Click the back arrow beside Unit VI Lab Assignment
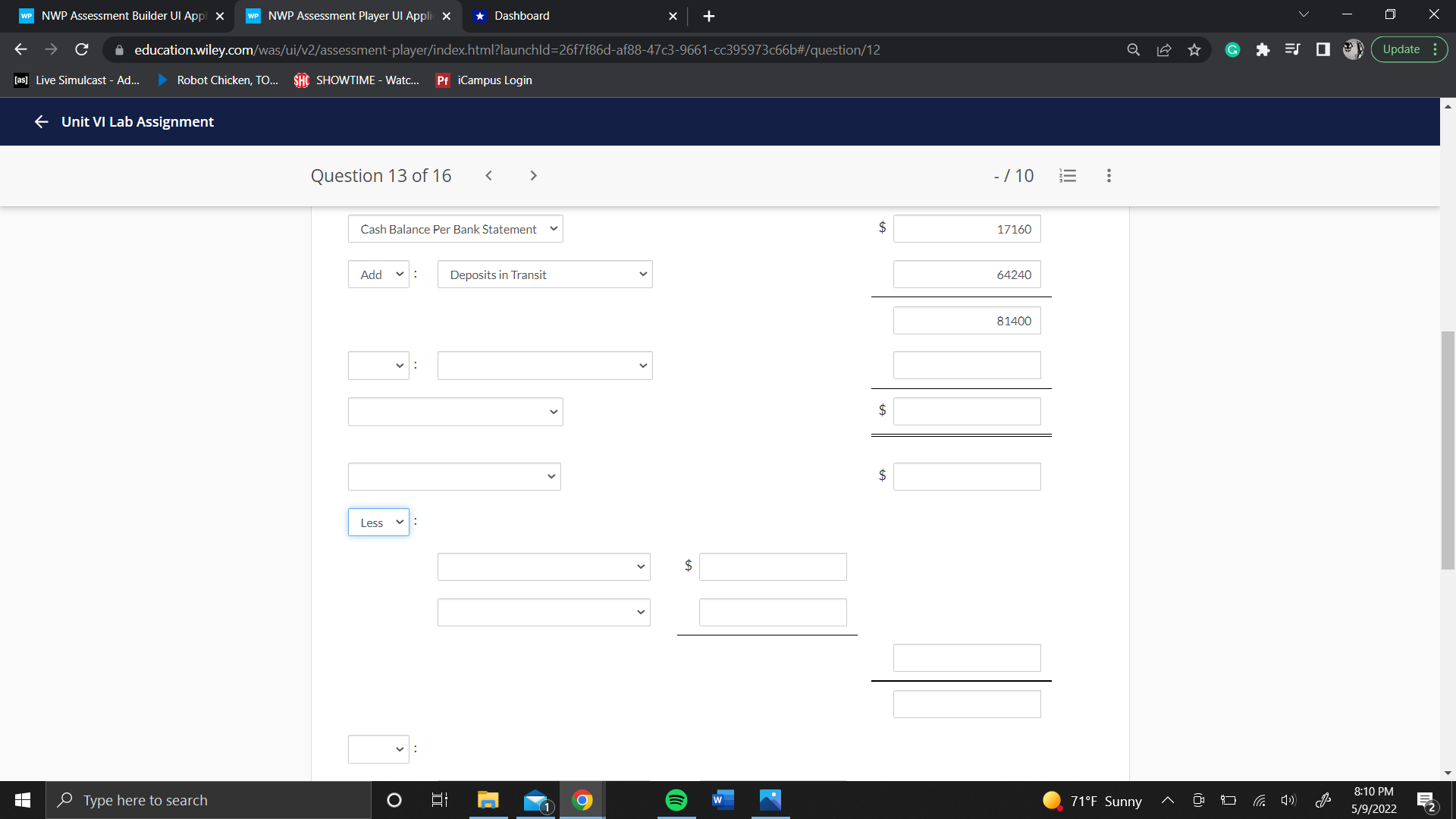Image resolution: width=1456 pixels, height=819 pixels. click(41, 121)
